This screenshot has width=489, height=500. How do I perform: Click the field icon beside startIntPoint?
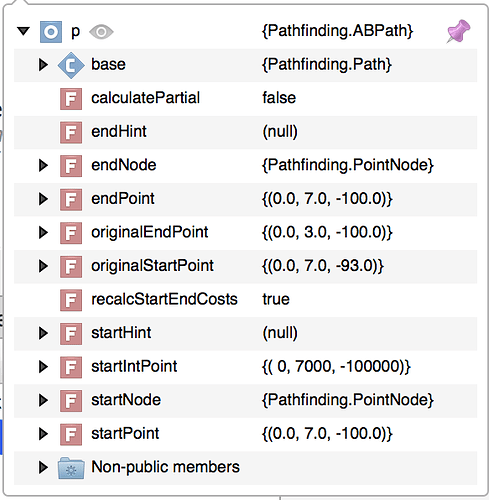click(71, 367)
